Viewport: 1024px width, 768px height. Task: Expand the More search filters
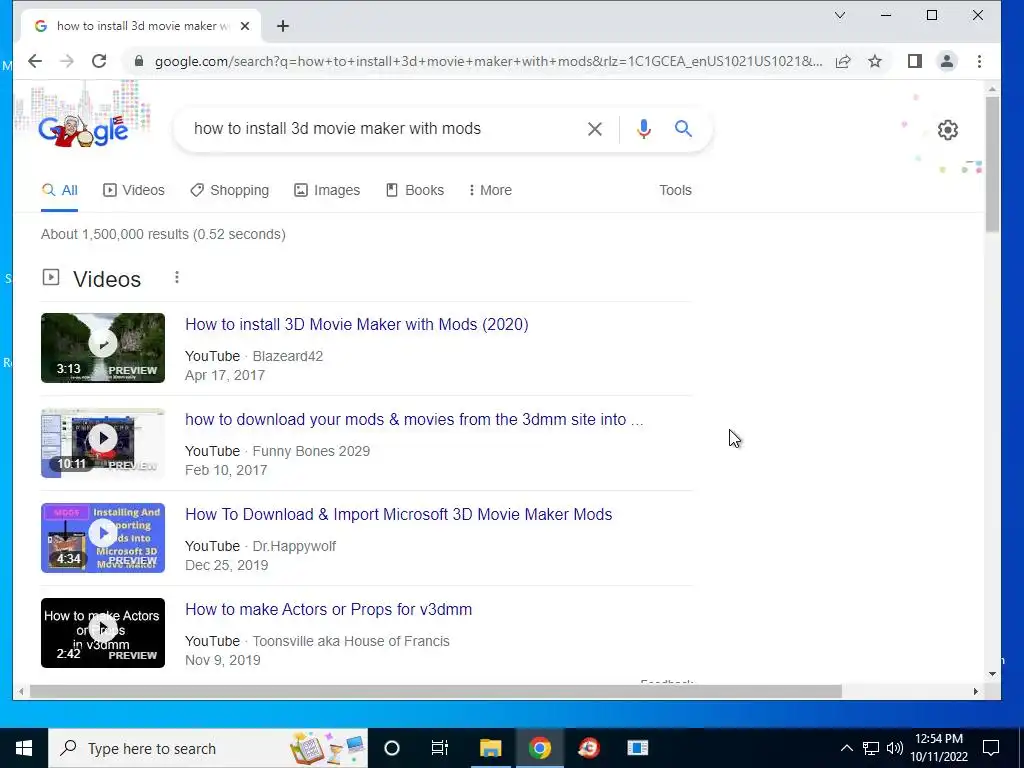tap(490, 190)
